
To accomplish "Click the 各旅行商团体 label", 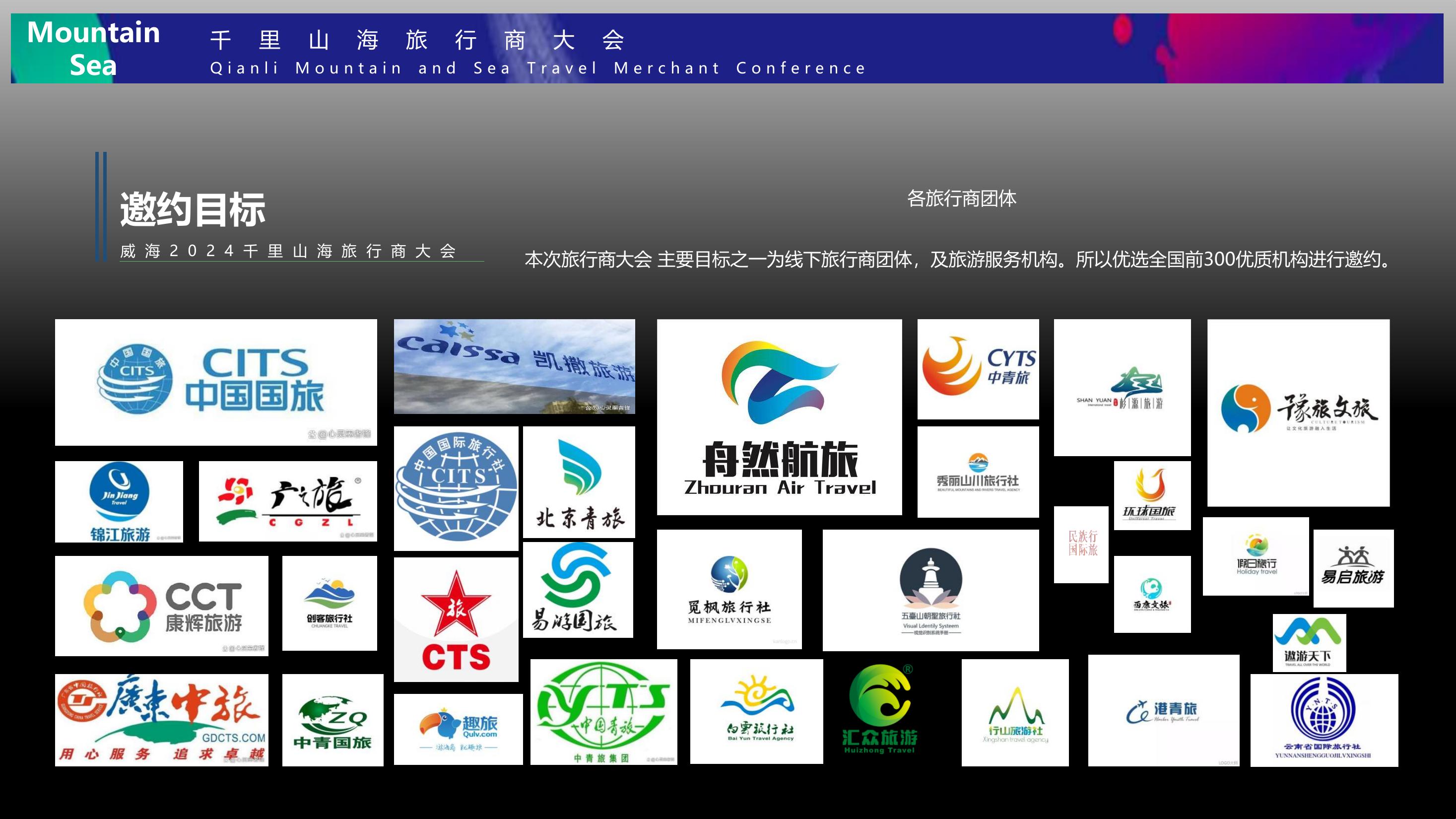I will [x=961, y=199].
